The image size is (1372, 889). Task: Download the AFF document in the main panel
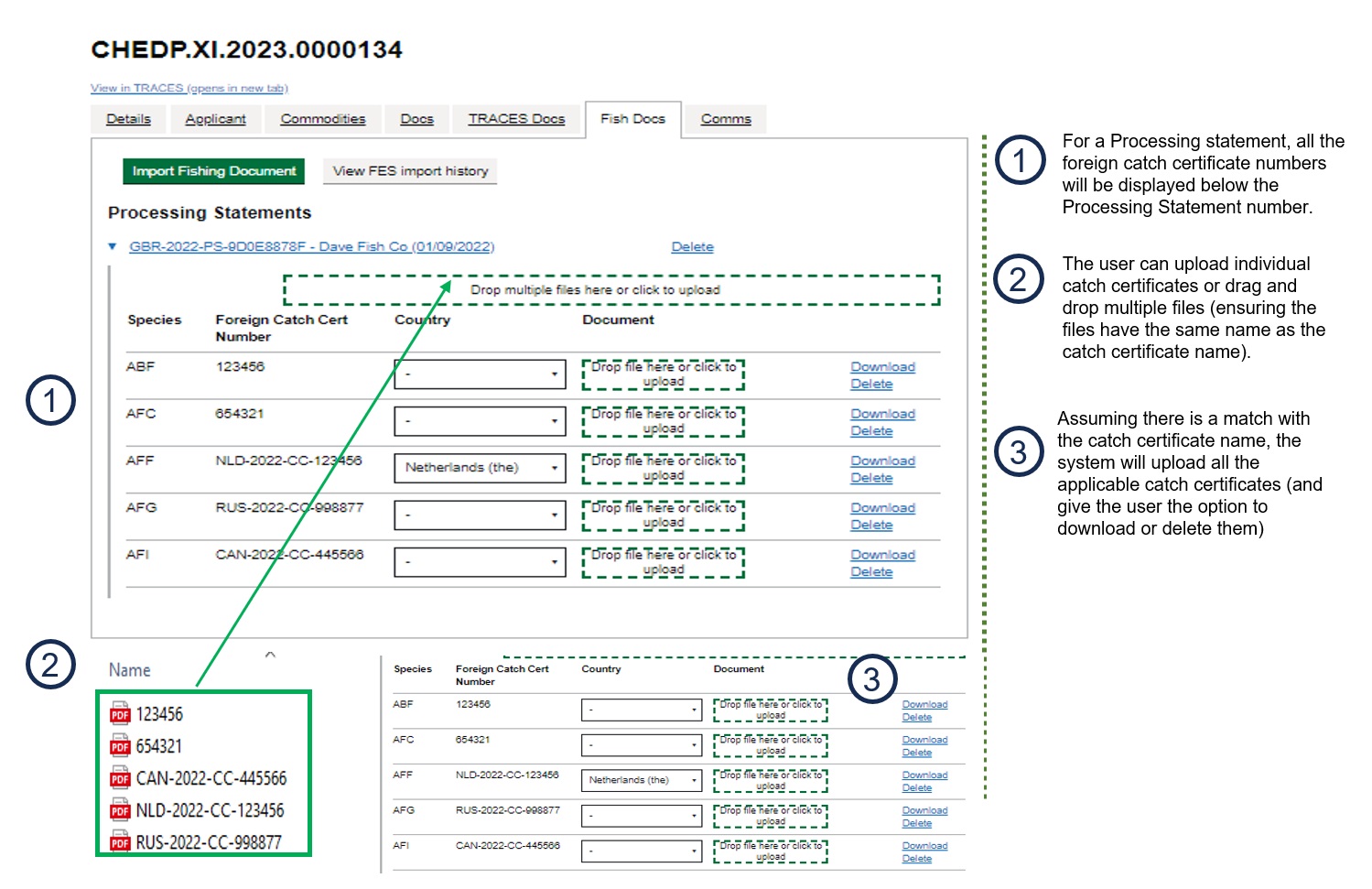pos(882,461)
